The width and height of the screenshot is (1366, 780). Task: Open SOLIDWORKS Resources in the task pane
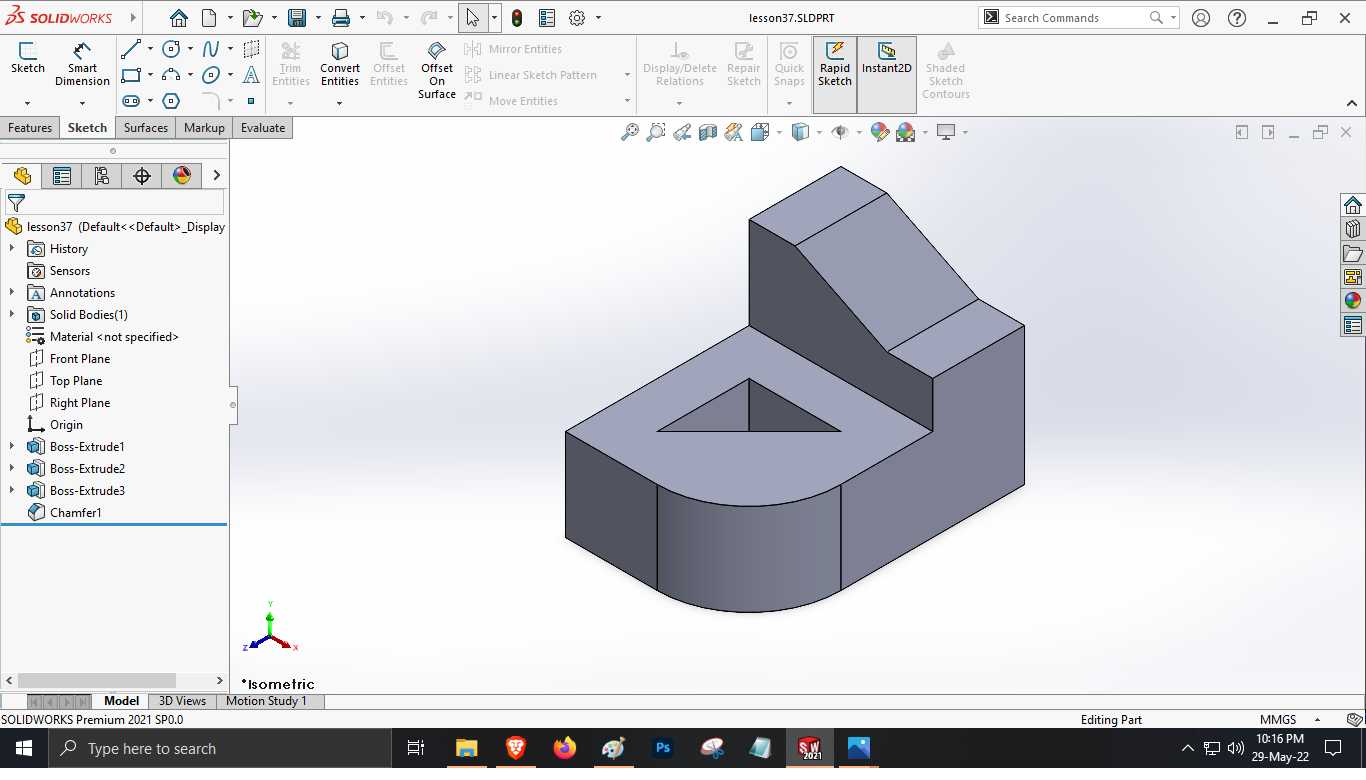[x=1353, y=205]
